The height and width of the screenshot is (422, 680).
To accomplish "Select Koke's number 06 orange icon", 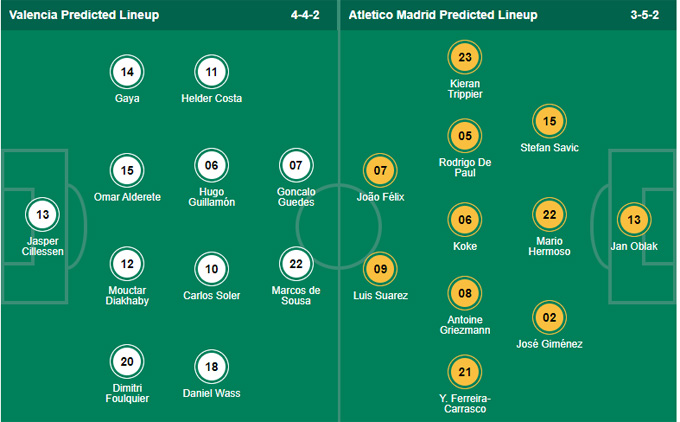I will (465, 219).
